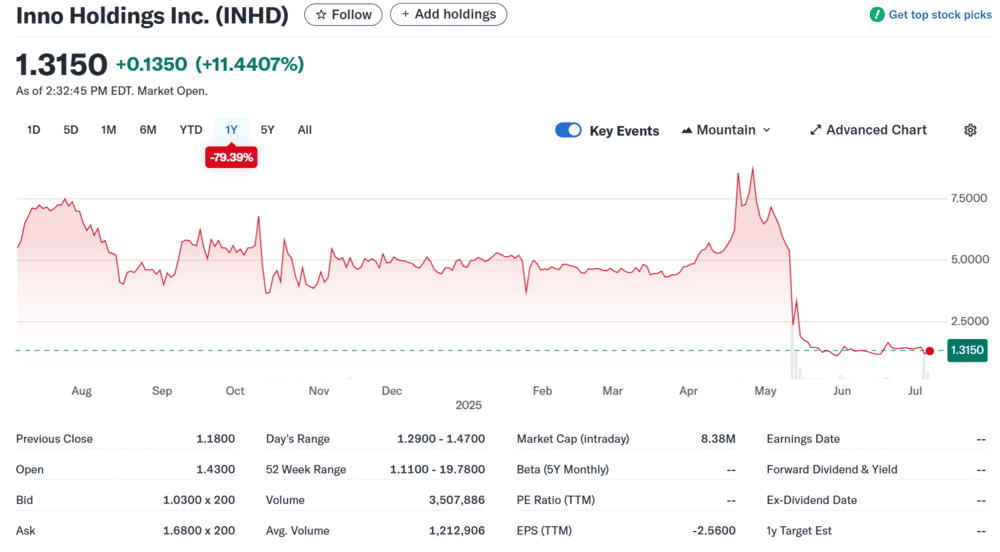The width and height of the screenshot is (1000, 552).
Task: Toggle the Key Events switch off
Action: click(568, 130)
